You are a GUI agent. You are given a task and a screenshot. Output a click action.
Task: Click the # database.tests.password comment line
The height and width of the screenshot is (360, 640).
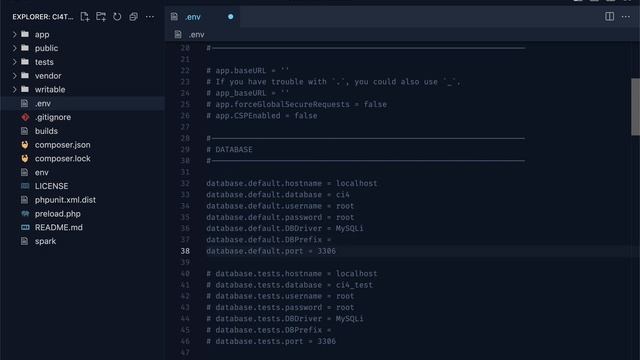(x=280, y=307)
